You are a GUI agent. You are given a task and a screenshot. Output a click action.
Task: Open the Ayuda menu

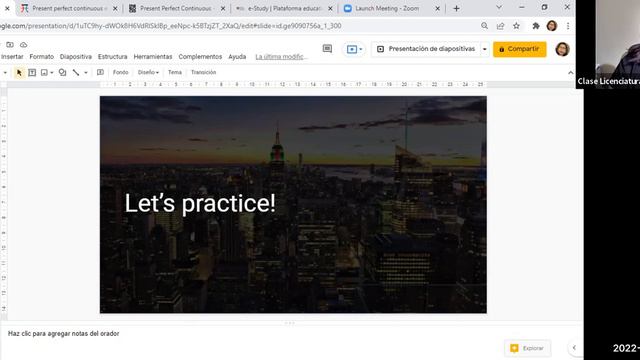coord(237,57)
